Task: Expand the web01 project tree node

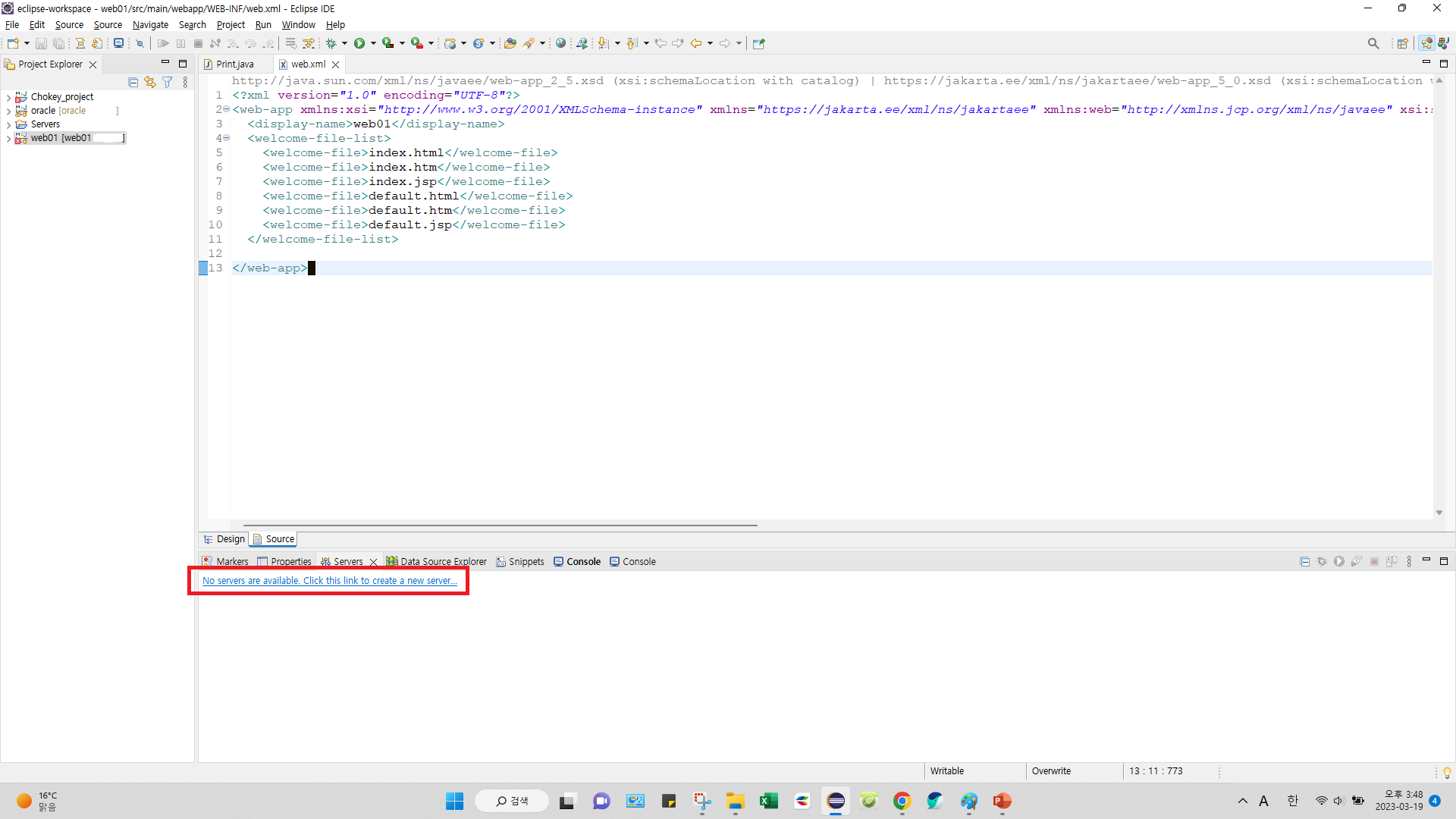Action: pyautogui.click(x=8, y=138)
